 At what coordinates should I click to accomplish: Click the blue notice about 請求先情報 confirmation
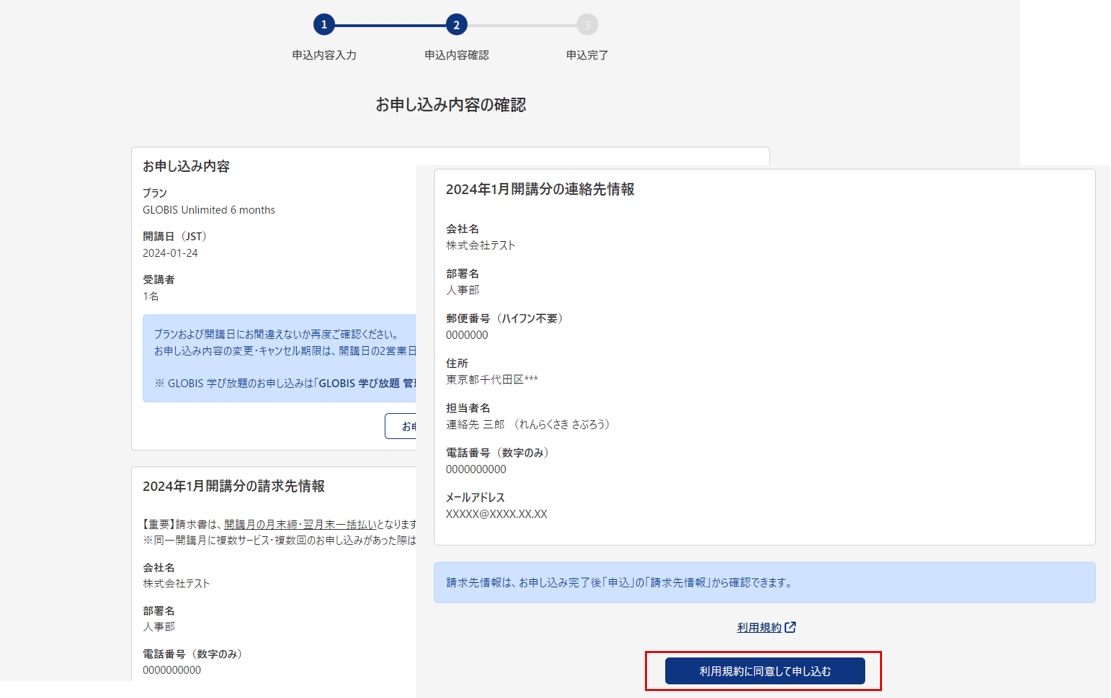tap(765, 582)
